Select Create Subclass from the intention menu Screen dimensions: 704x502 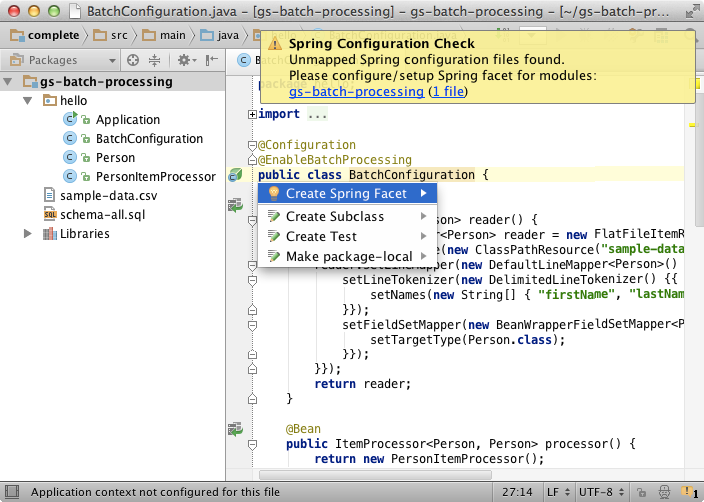(x=334, y=217)
